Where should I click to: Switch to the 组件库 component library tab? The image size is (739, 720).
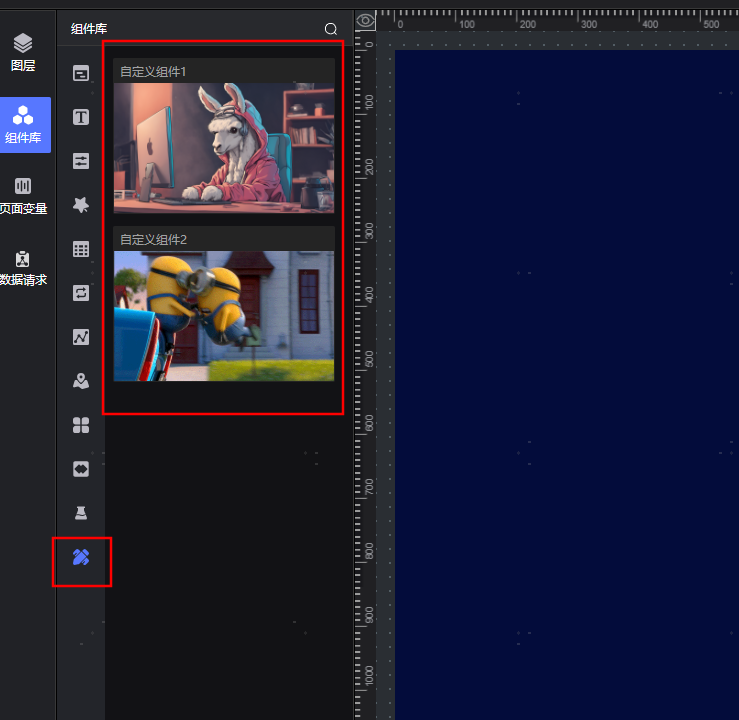23,124
